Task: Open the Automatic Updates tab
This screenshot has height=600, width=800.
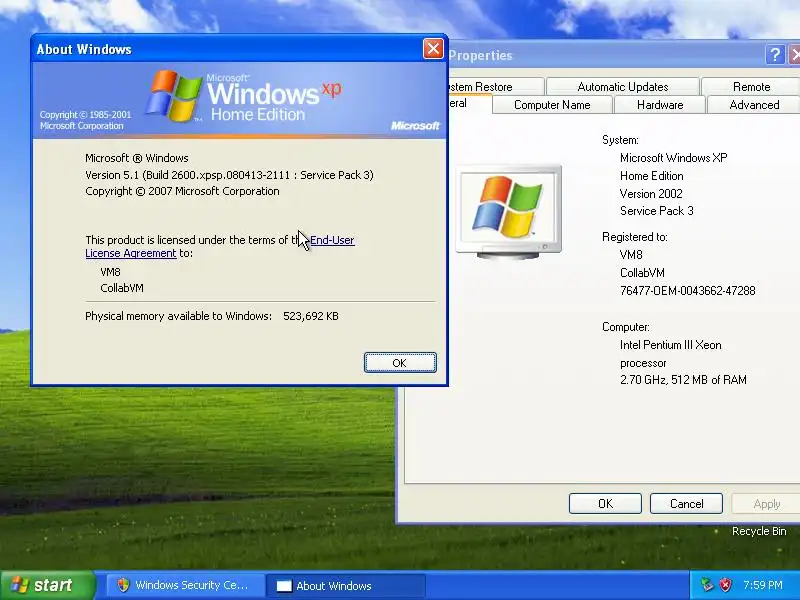Action: [x=622, y=87]
